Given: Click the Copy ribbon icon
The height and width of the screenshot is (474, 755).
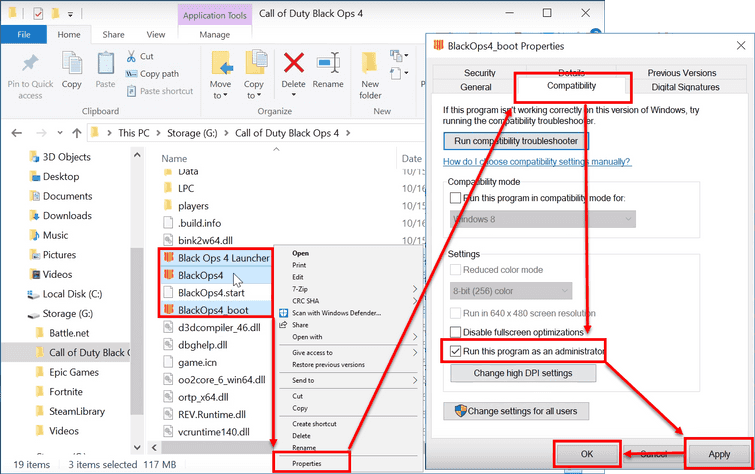Looking at the screenshot, I should 72,64.
